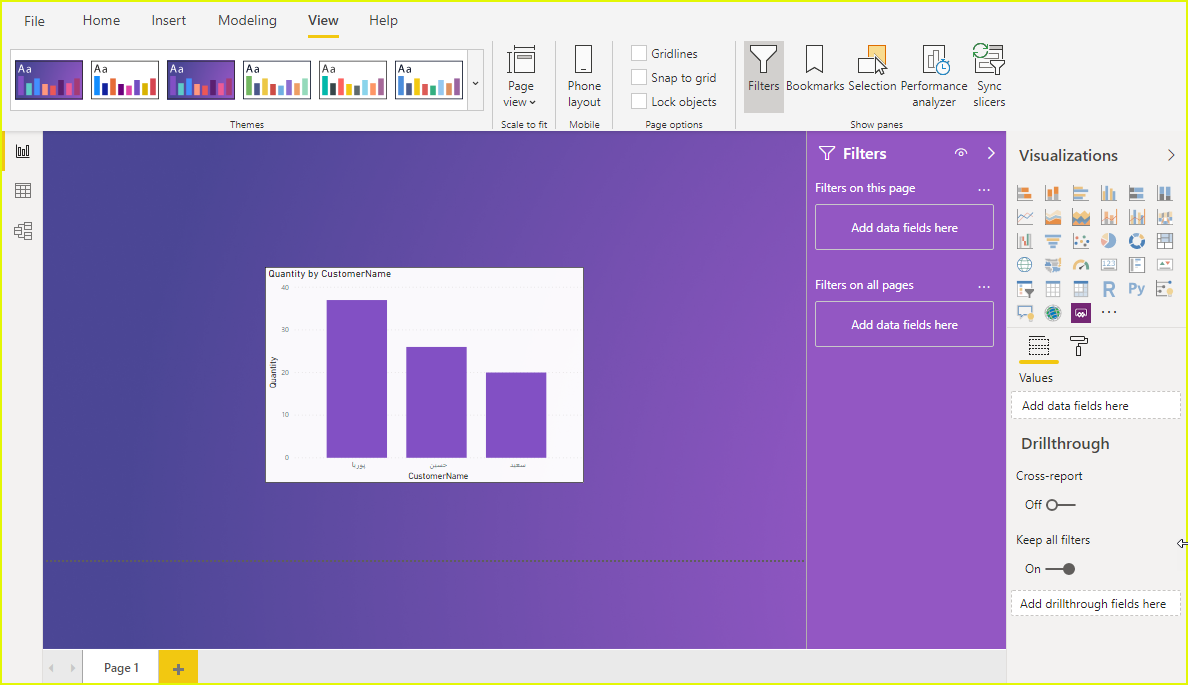Select the area chart visualization
Viewport: 1188px width, 685px height.
click(x=1052, y=217)
